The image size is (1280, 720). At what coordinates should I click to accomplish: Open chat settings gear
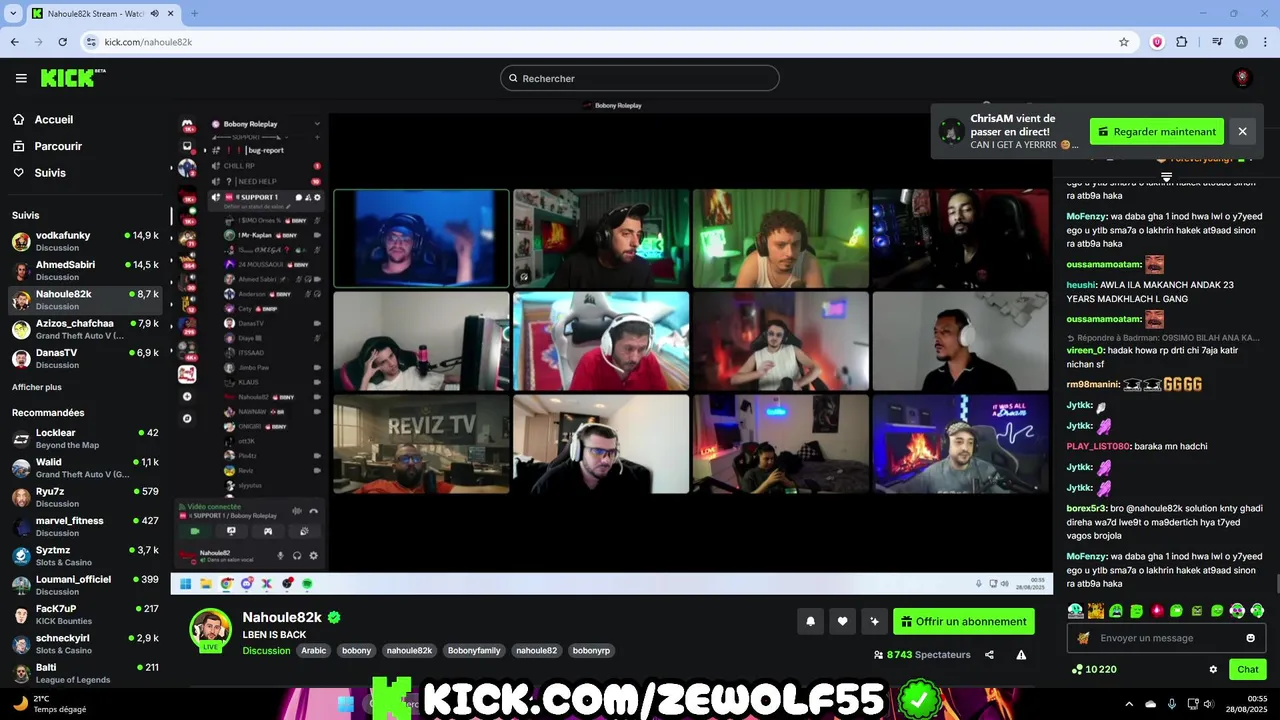[x=1213, y=670]
